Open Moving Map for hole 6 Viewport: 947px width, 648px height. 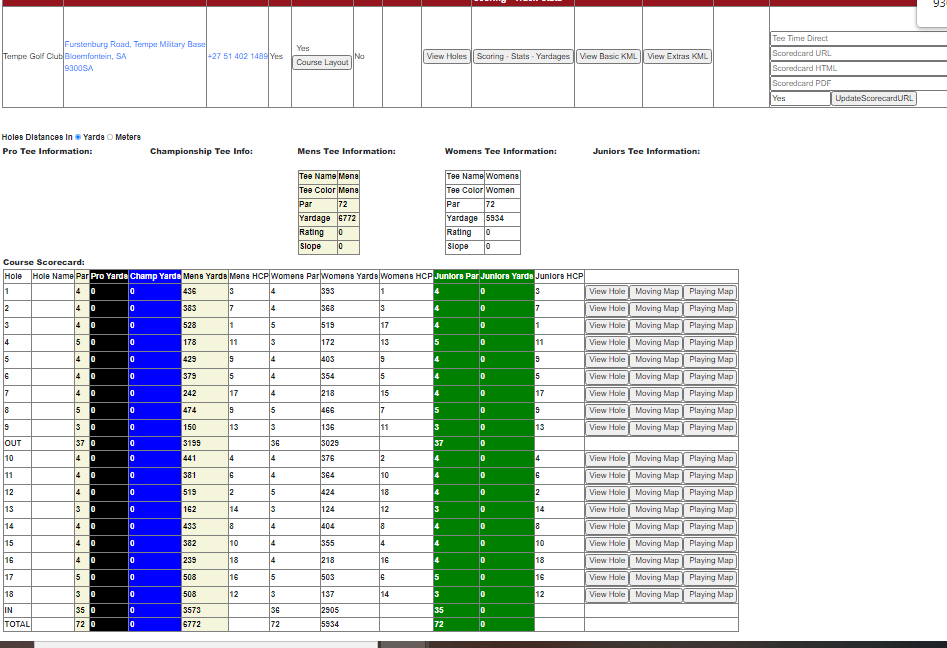tap(656, 376)
